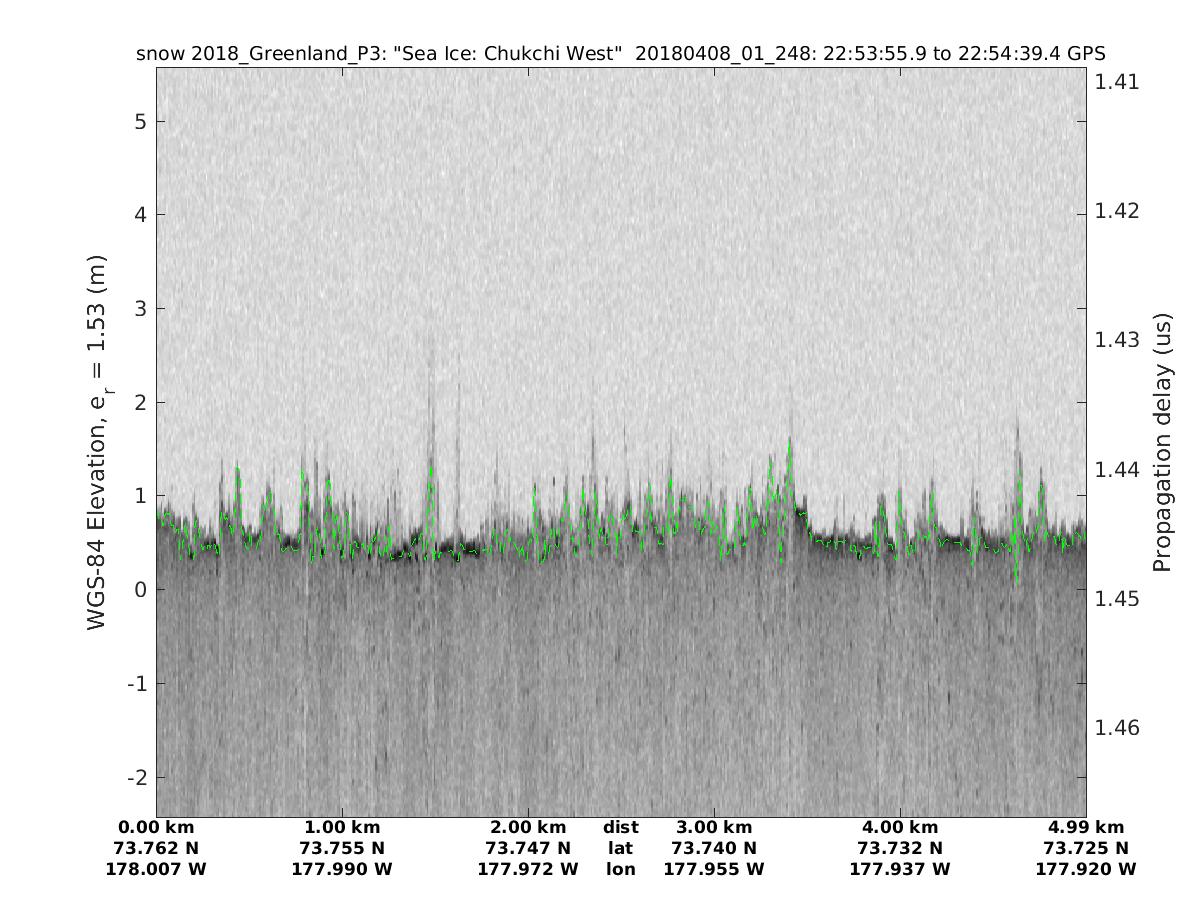Click the plot title text at top
Viewport: 1200px width, 900px height.
click(x=620, y=53)
